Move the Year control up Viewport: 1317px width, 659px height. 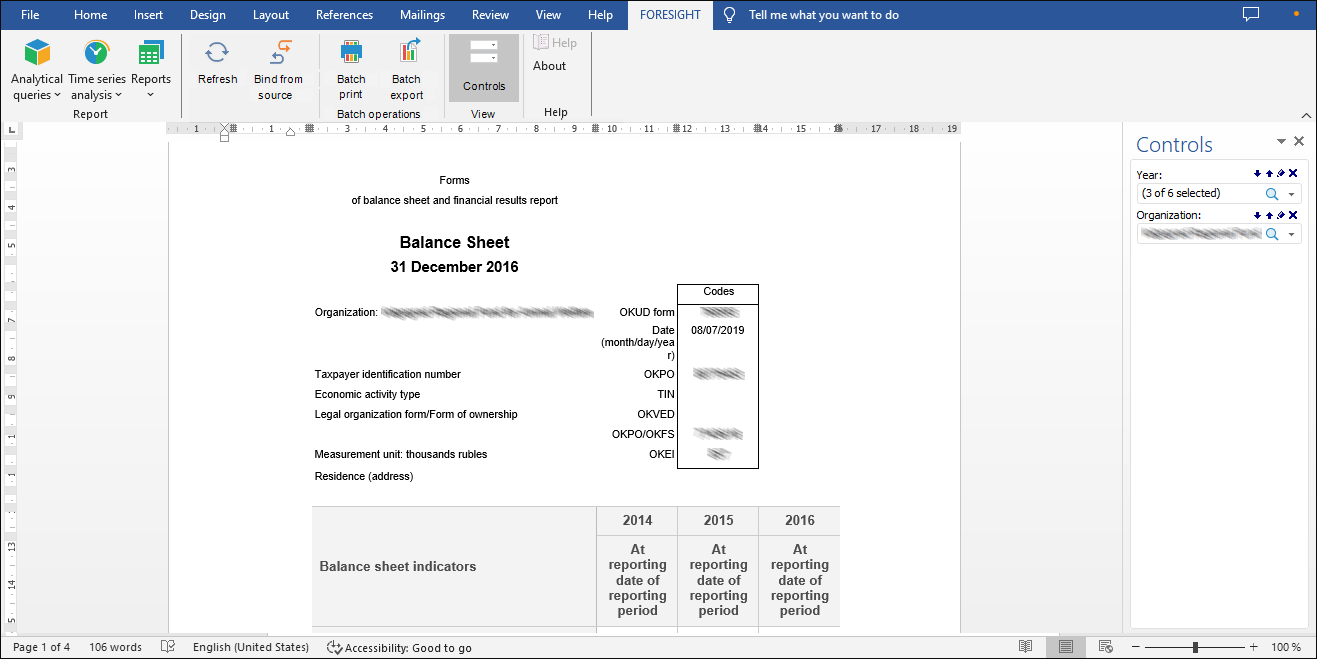pos(1269,174)
